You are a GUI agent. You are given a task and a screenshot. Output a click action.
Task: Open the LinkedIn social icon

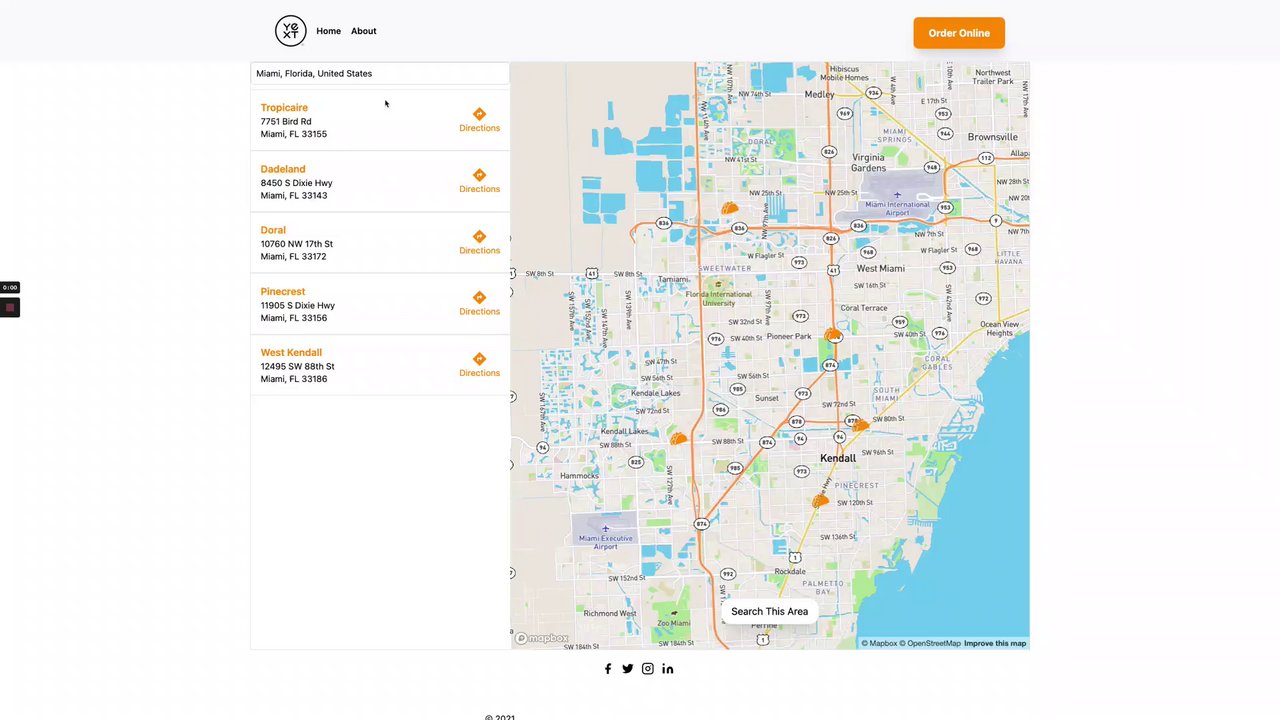[667, 669]
